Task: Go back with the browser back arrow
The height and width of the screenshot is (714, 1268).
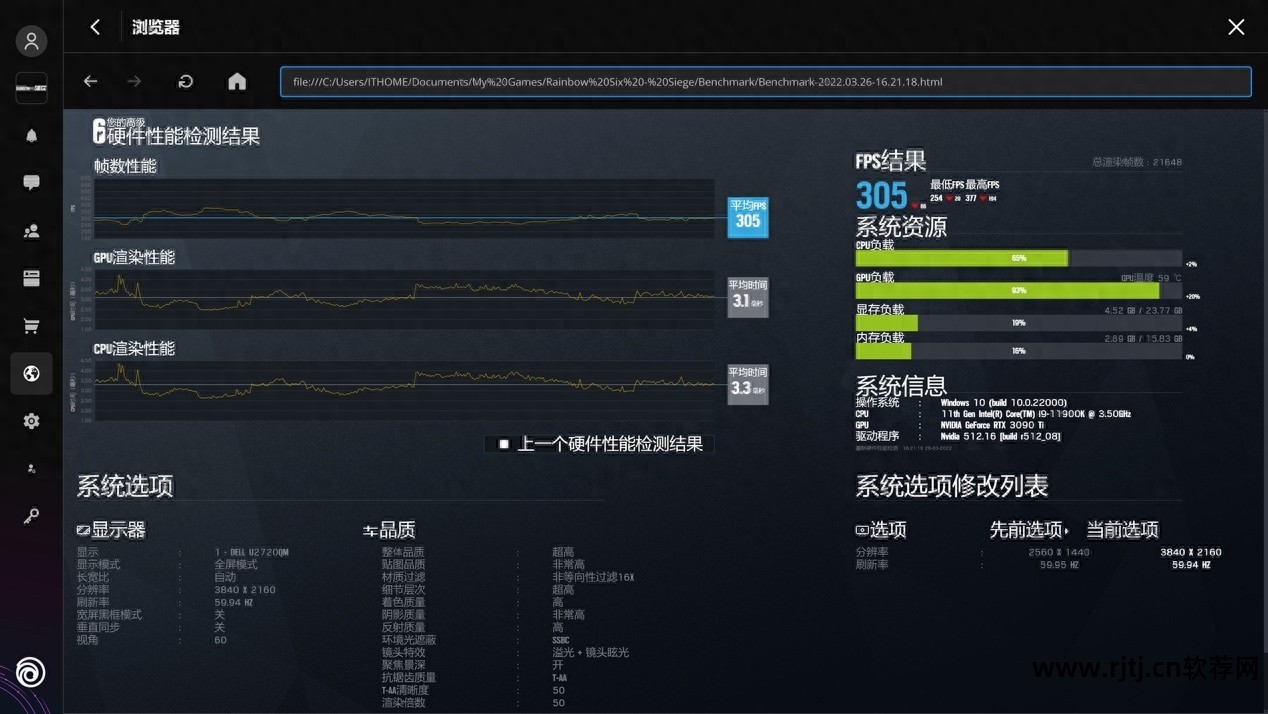Action: pos(90,81)
